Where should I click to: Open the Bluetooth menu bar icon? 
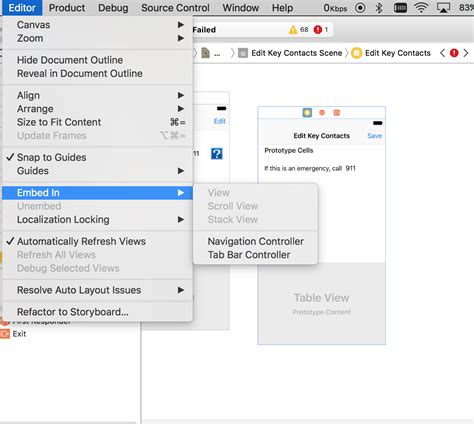tap(379, 8)
